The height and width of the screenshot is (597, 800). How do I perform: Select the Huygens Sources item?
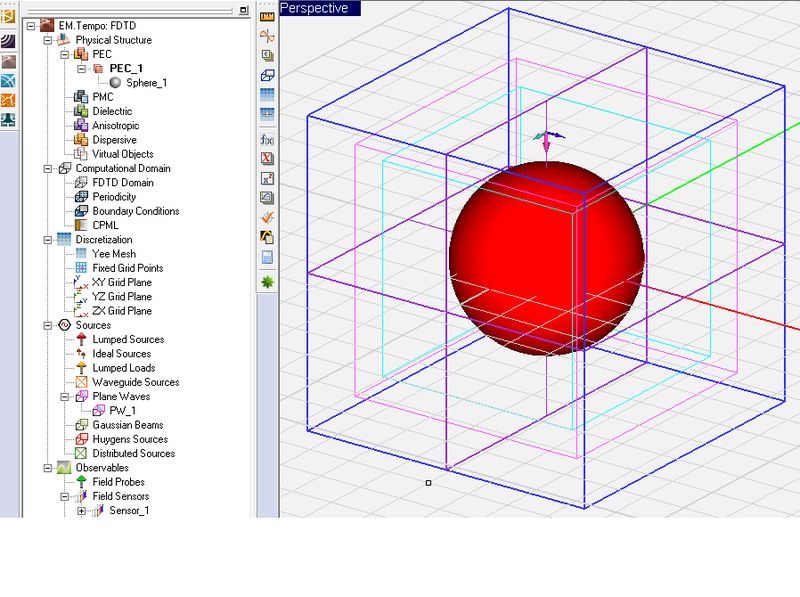[129, 439]
